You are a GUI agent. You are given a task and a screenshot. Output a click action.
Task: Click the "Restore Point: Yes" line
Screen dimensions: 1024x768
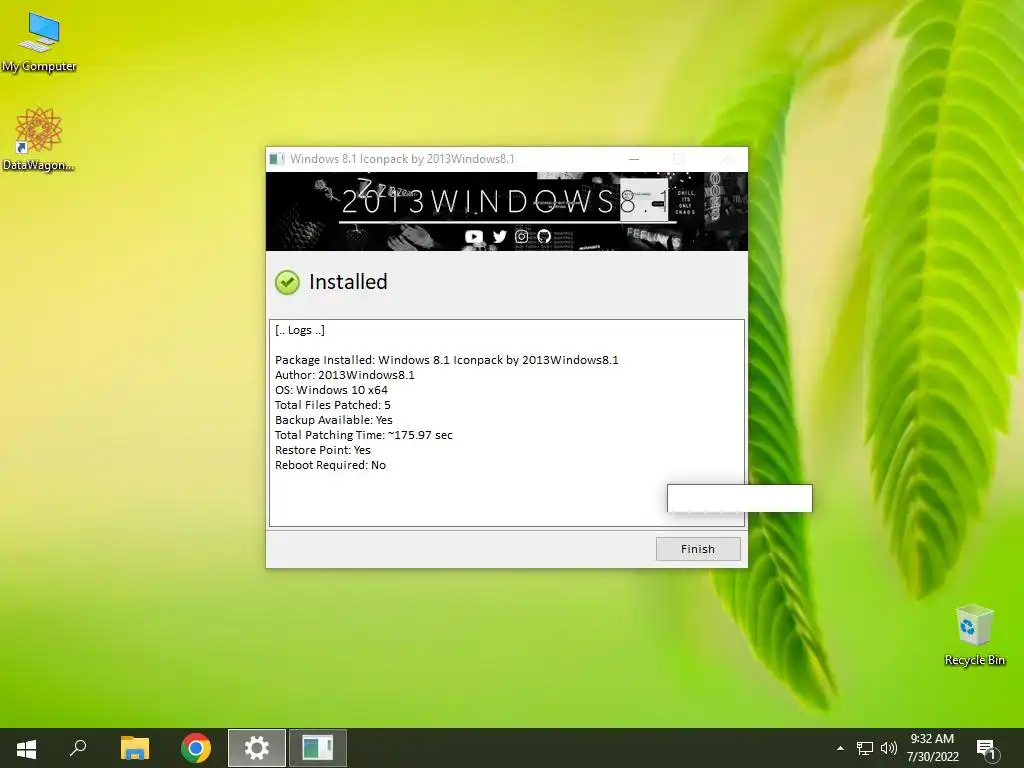(323, 450)
